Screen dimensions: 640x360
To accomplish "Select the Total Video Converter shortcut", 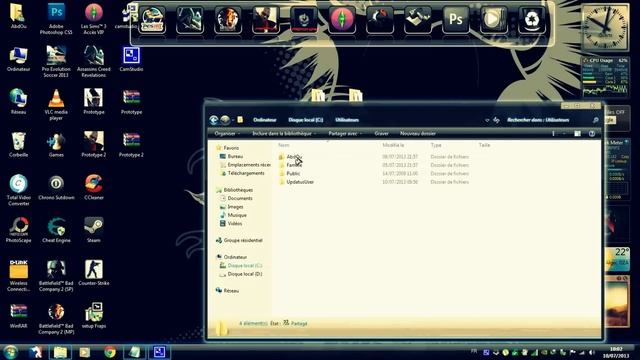I will coord(18,190).
